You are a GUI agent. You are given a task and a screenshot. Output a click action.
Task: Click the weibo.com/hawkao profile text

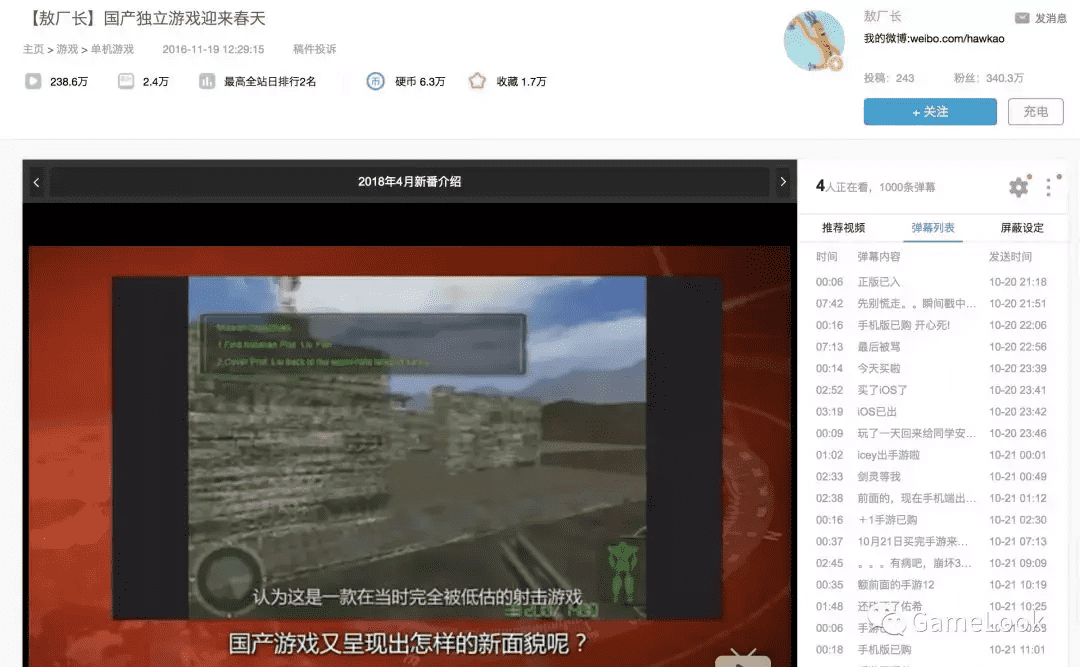pyautogui.click(x=957, y=39)
